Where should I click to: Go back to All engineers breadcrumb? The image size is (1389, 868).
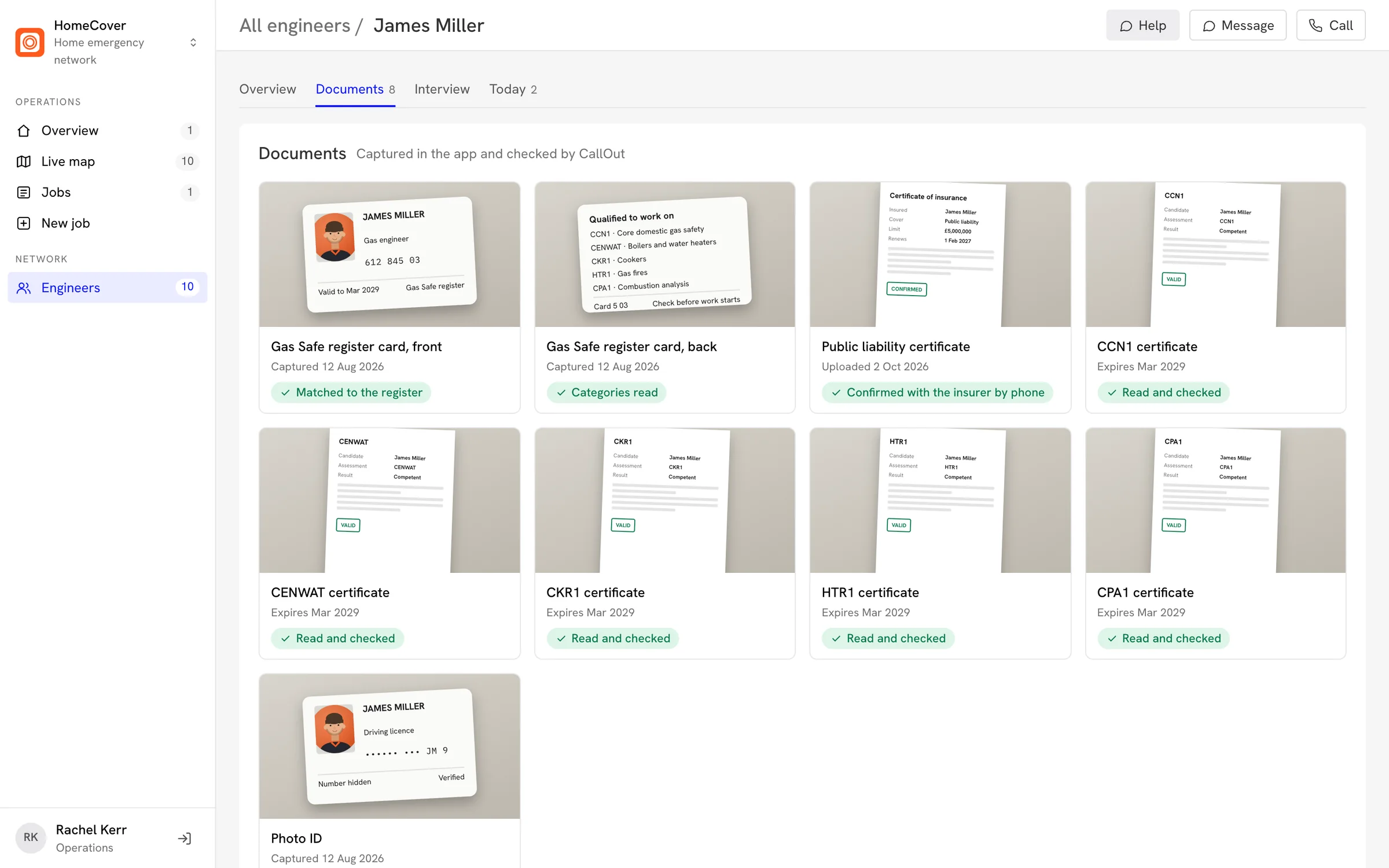click(x=295, y=25)
